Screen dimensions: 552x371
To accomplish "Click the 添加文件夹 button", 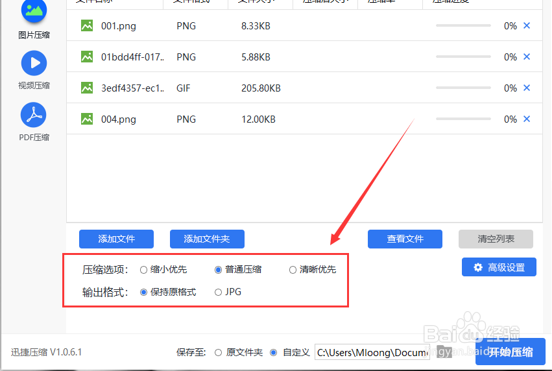I will (207, 239).
